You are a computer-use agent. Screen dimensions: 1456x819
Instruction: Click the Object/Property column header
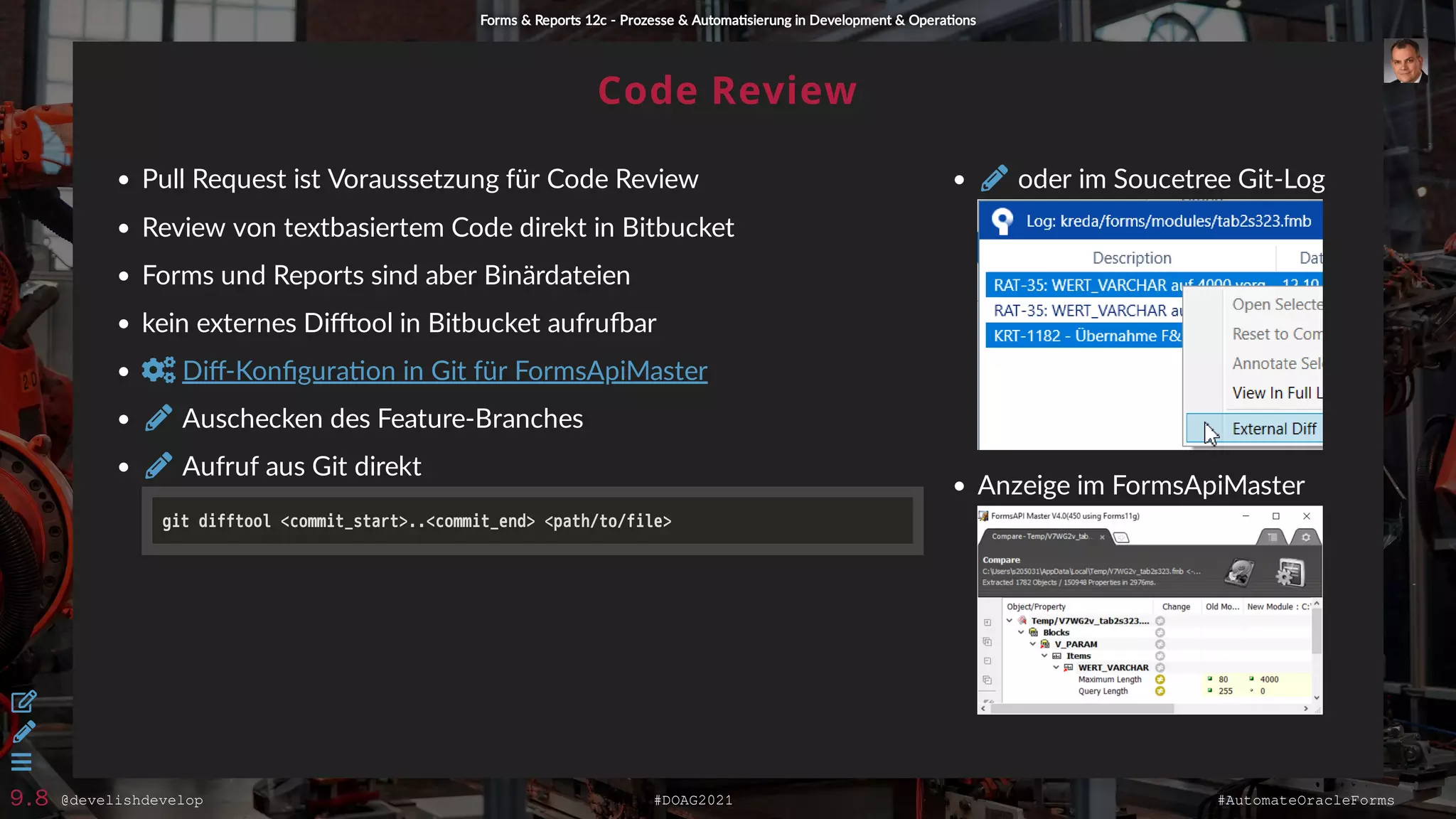[x=1036, y=606]
